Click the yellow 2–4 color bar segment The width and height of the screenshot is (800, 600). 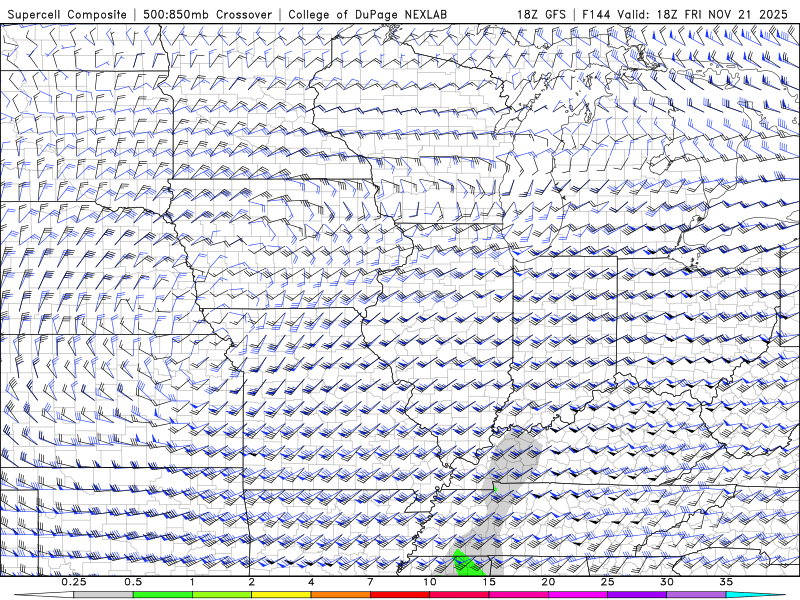[281, 595]
